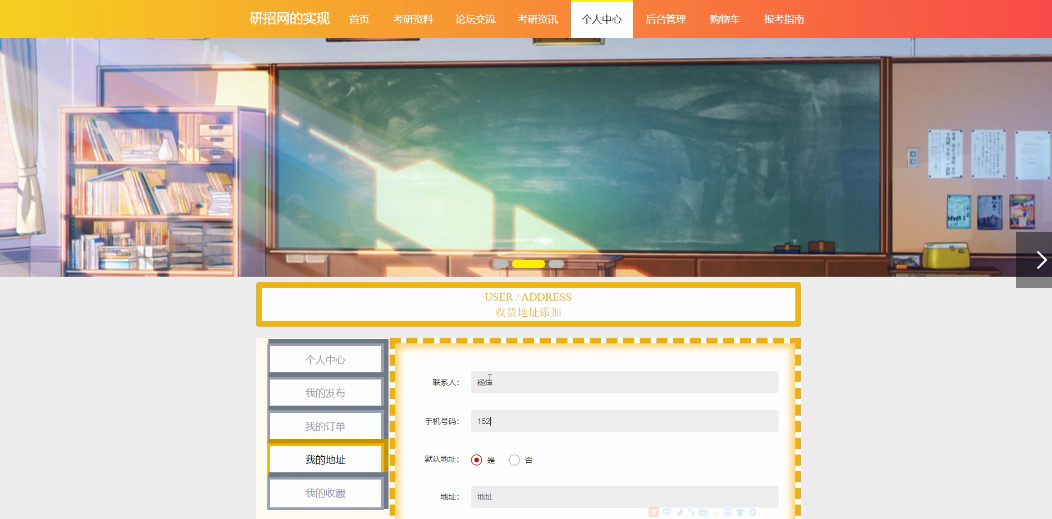This screenshot has width=1052, height=519.
Task: Open the 购物车 navigation item
Action: [x=725, y=19]
